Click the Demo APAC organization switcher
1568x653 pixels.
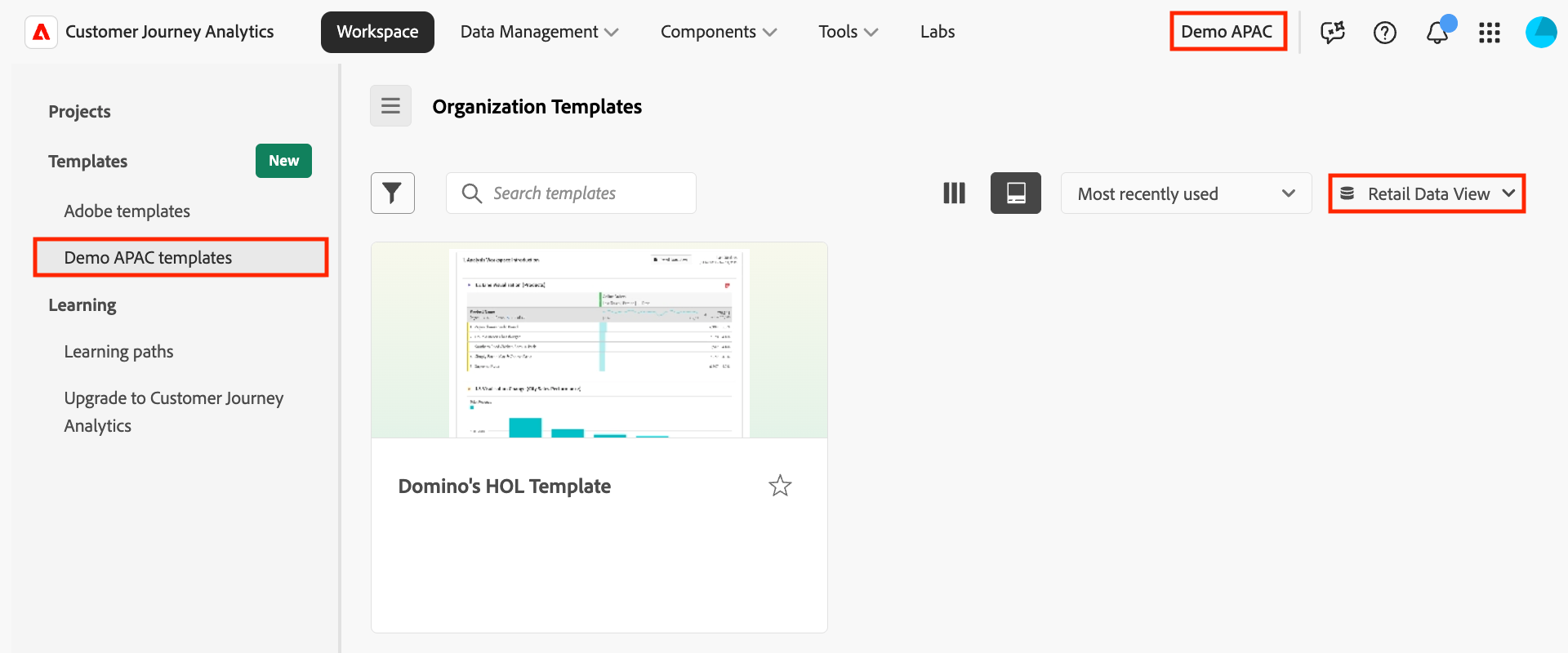tap(1227, 32)
